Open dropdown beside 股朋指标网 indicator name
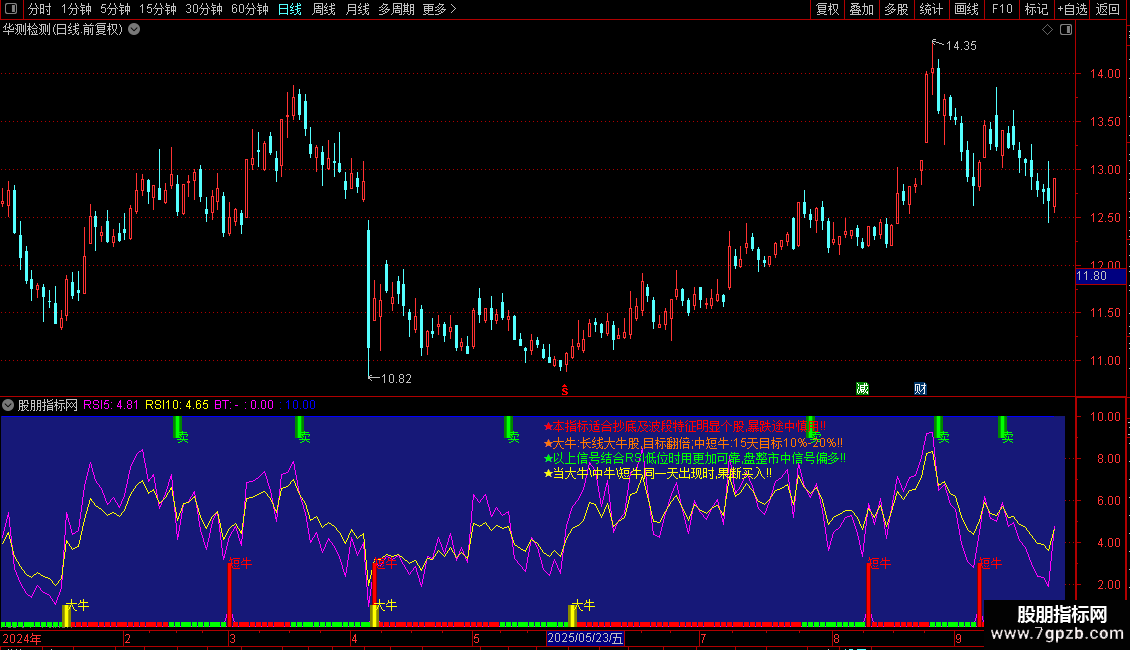The height and width of the screenshot is (650, 1130). (x=8, y=405)
